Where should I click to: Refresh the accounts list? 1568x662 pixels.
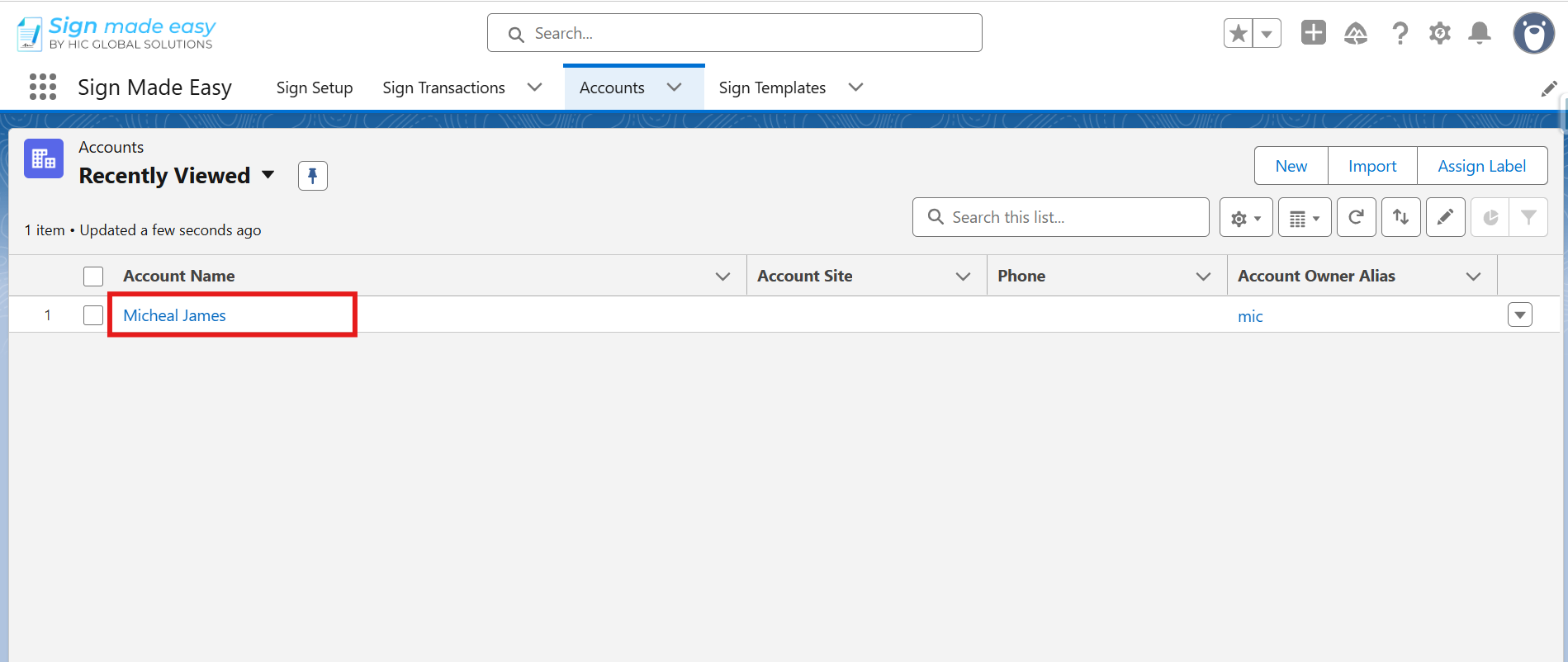pos(1357,218)
